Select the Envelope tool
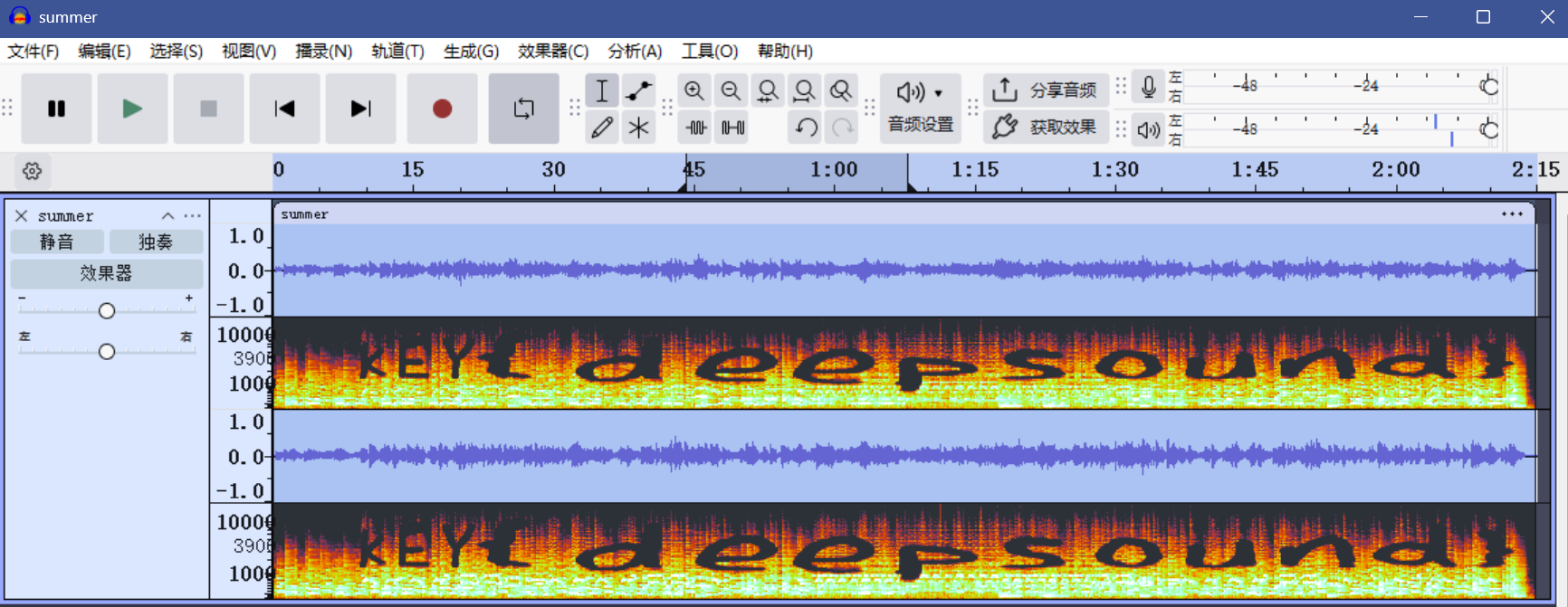1568x607 pixels. [x=638, y=90]
